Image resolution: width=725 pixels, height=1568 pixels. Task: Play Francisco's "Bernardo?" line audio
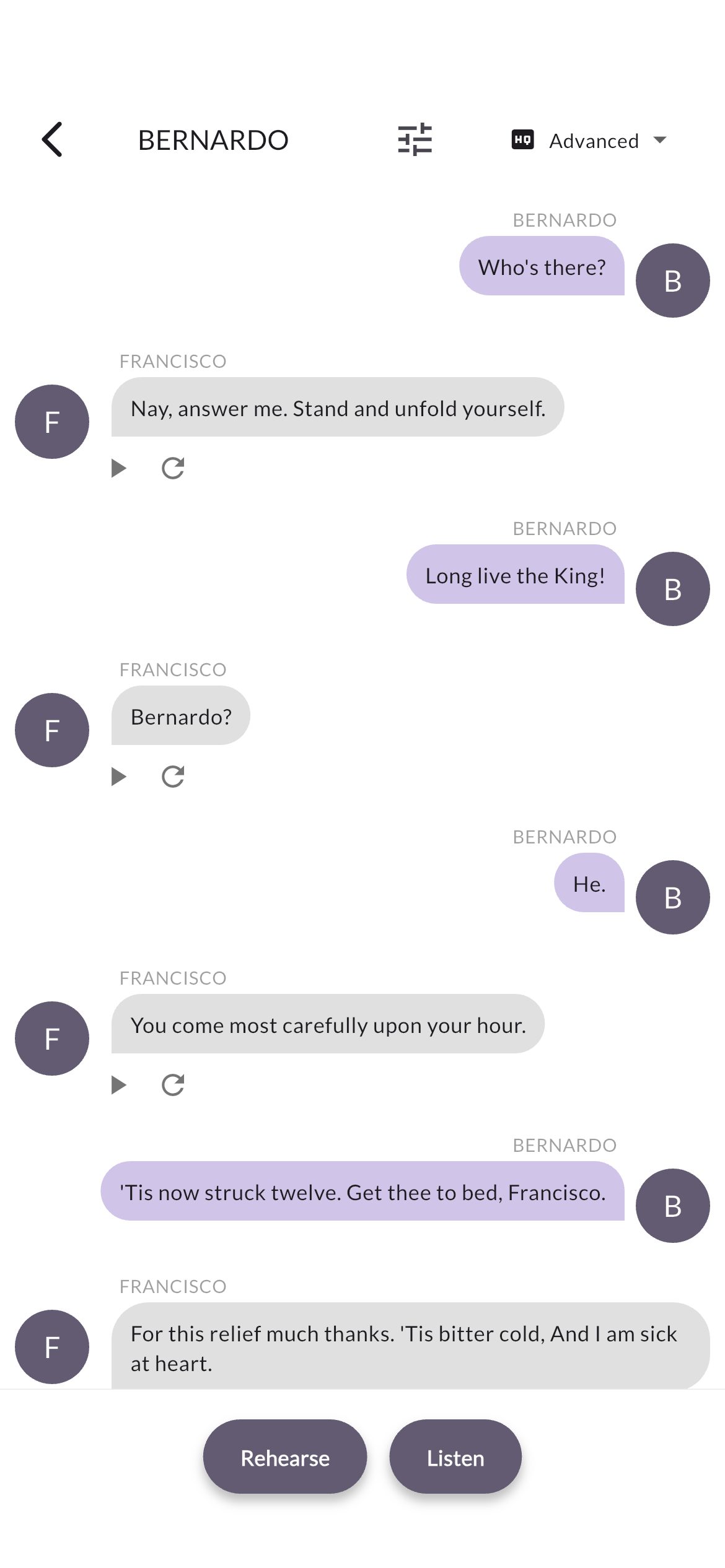(118, 777)
